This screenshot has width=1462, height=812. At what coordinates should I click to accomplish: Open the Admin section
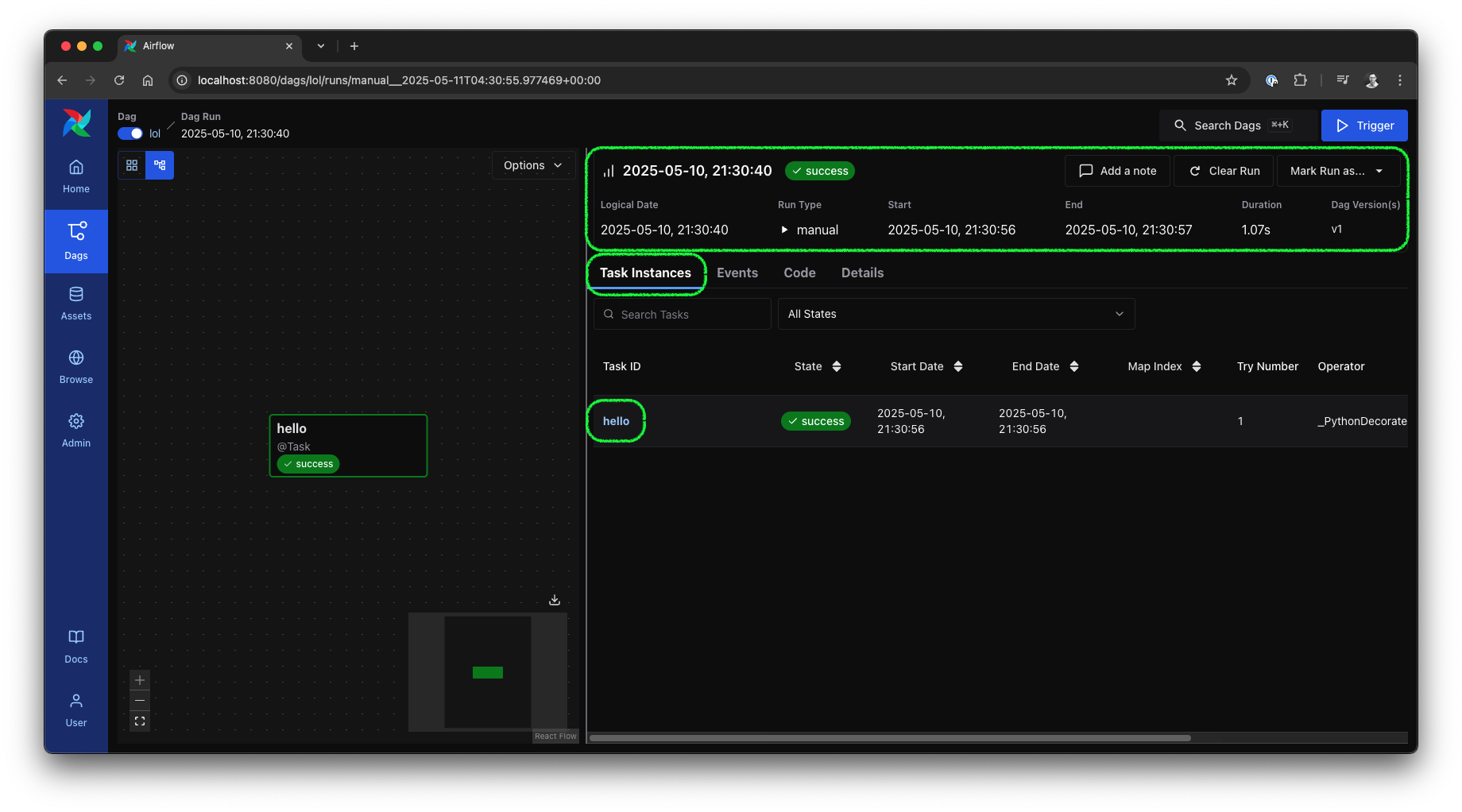pyautogui.click(x=75, y=429)
